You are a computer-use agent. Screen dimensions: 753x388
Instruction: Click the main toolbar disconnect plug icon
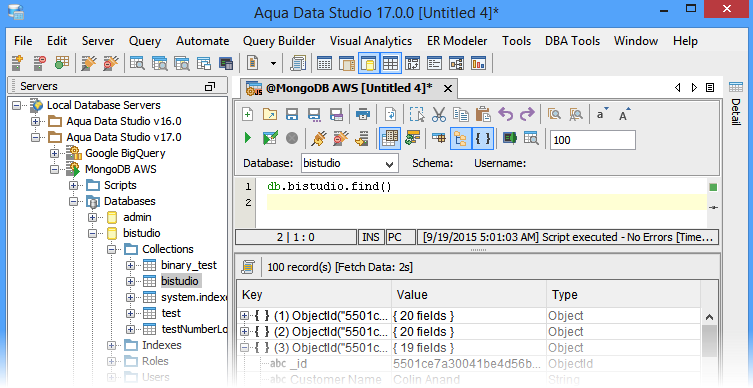[x=111, y=63]
